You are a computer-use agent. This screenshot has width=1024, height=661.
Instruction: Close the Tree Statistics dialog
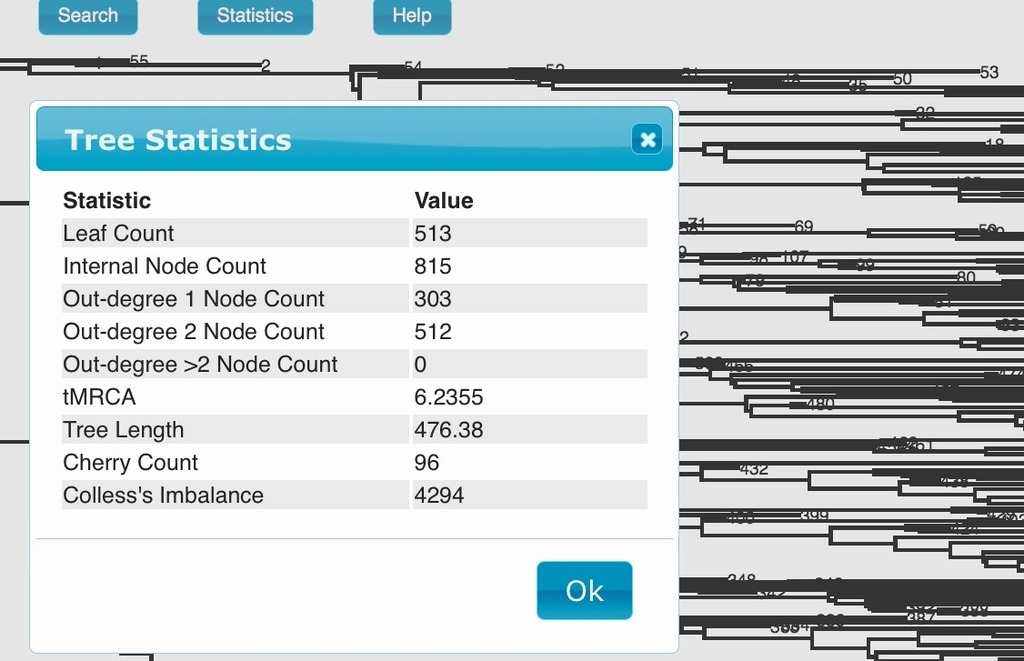[647, 139]
